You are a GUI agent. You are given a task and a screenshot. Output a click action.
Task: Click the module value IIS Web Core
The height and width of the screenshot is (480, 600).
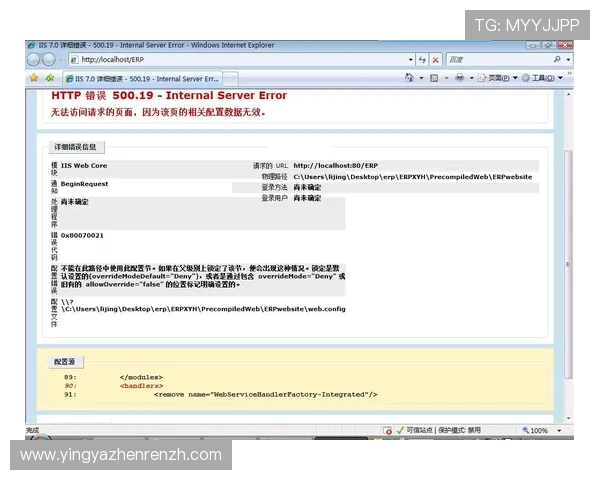coord(84,166)
